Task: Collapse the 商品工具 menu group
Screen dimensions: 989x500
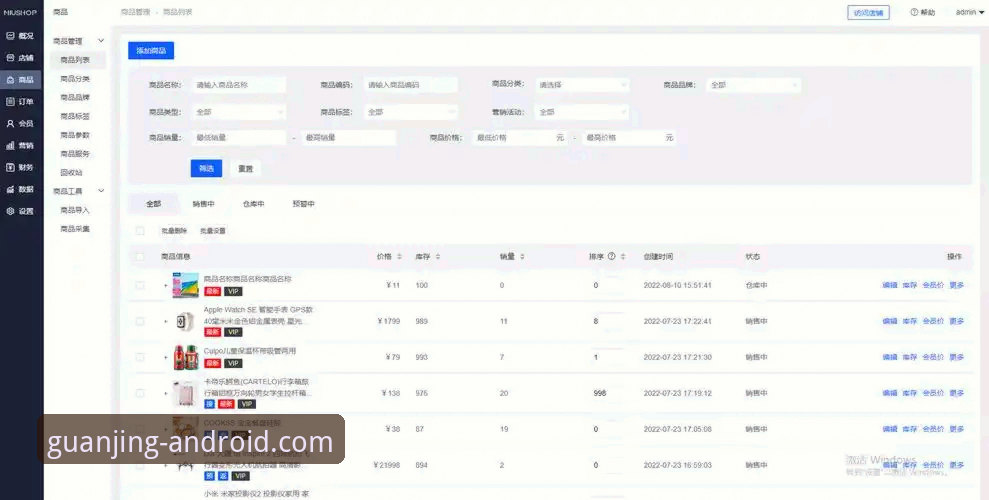Action: 101,191
